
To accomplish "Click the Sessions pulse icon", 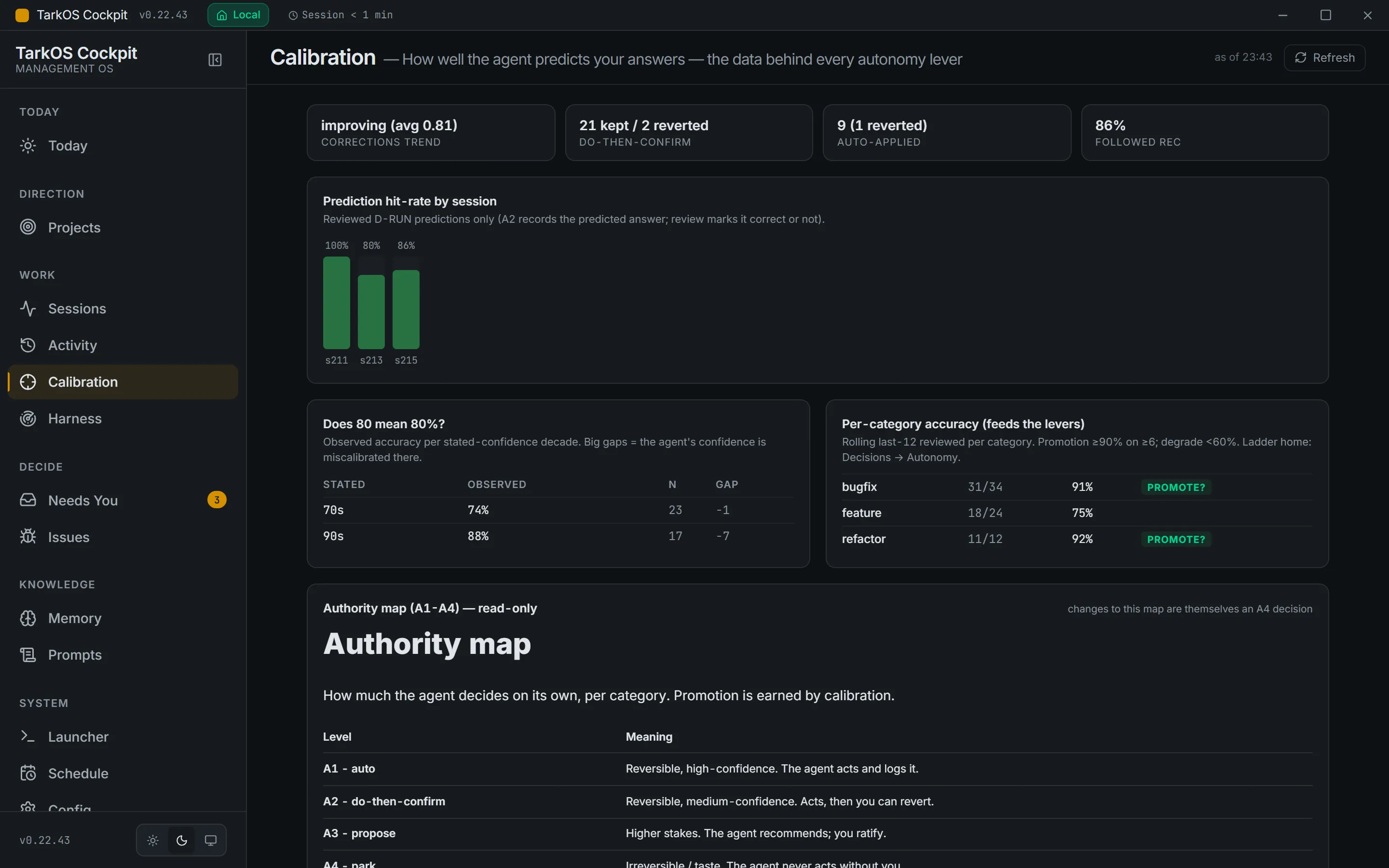I will coord(27,309).
